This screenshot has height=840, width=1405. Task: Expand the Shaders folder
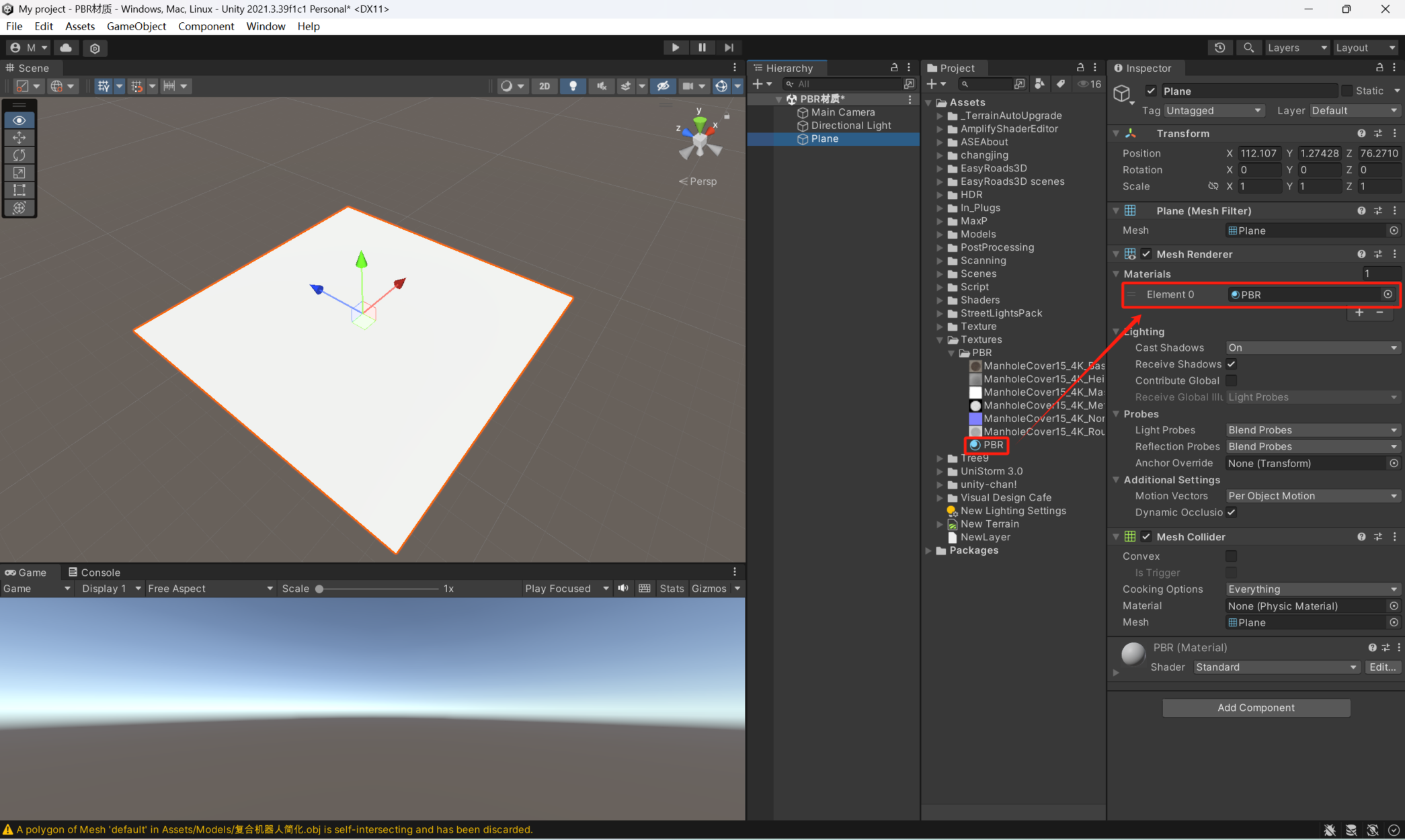coord(940,300)
